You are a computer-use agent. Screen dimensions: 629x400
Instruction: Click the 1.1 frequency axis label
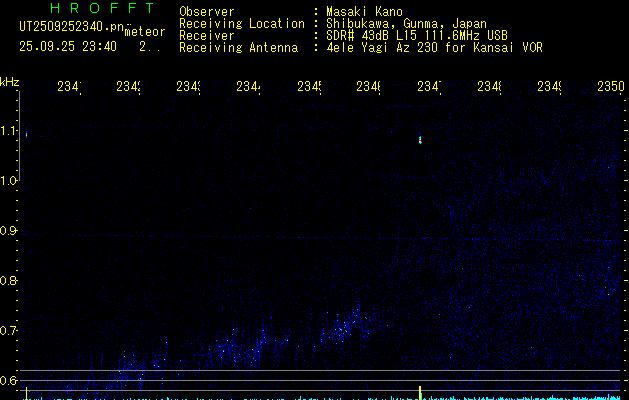pos(8,130)
